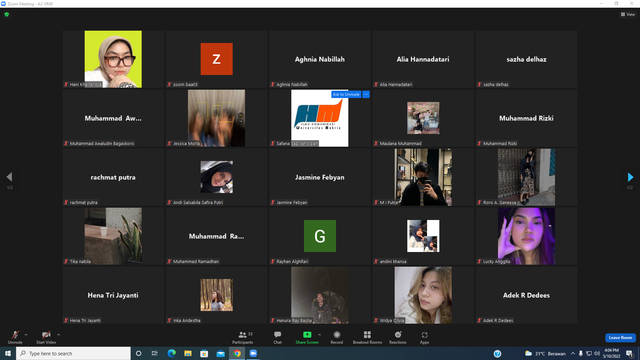640x360 pixels.
Task: Switch to Google Chrome on taskbar
Action: coord(237,353)
